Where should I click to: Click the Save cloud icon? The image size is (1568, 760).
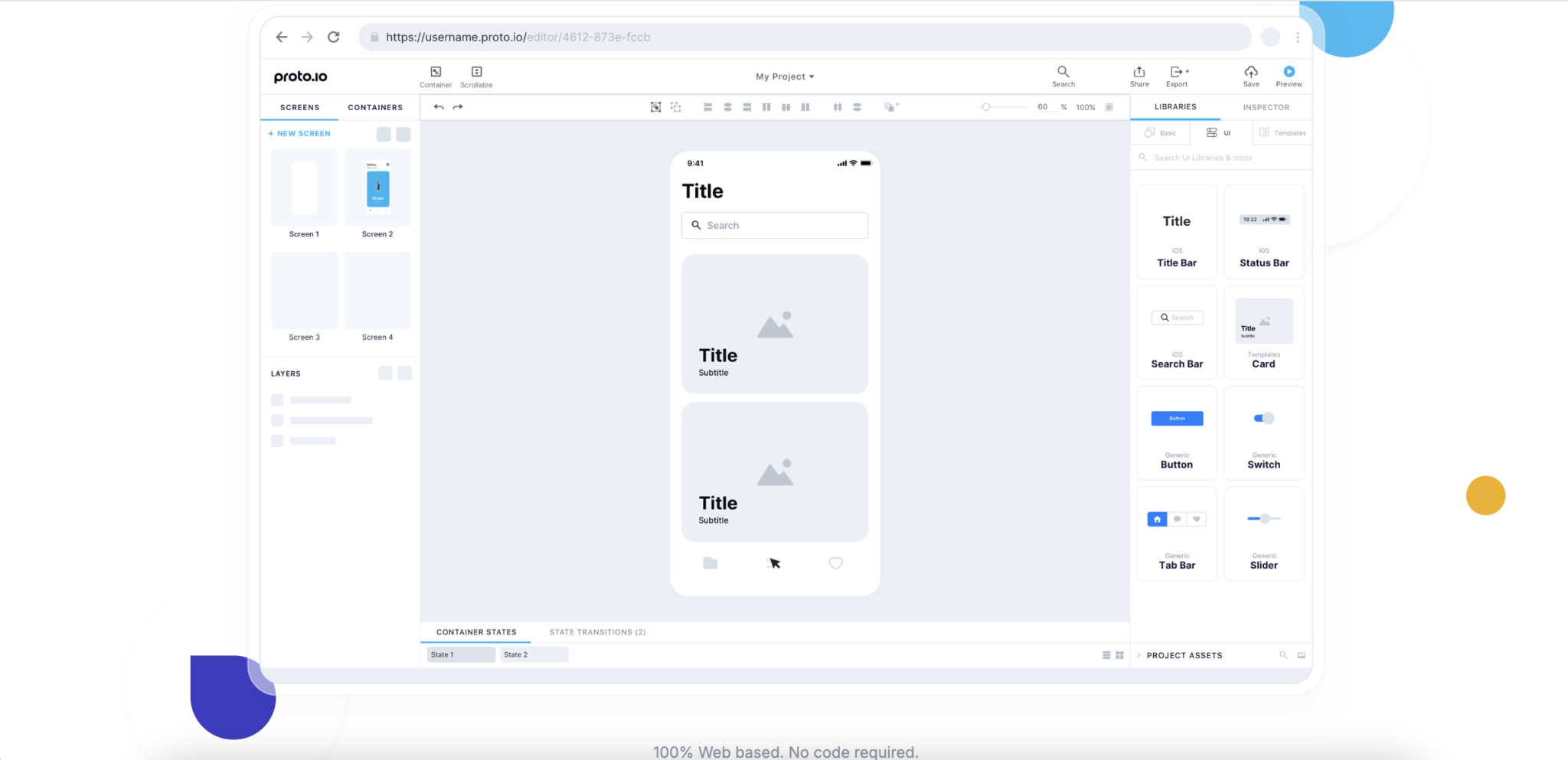click(x=1251, y=72)
